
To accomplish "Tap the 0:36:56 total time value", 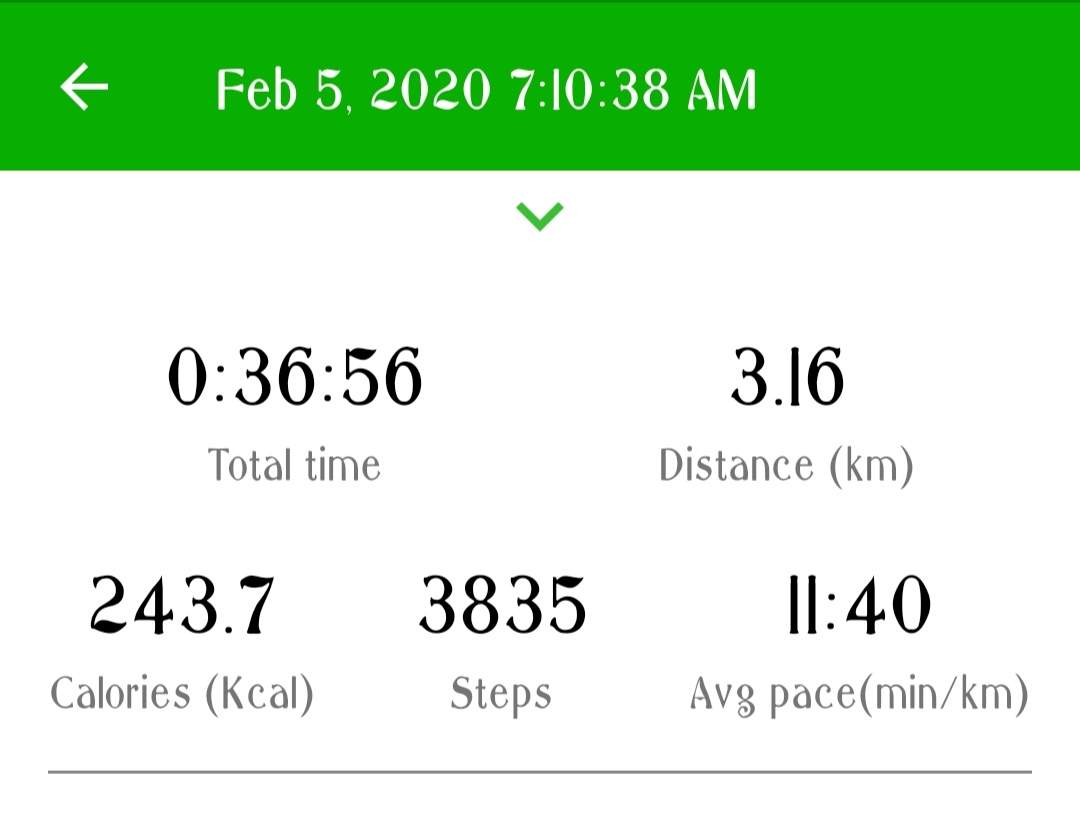I will coord(295,379).
